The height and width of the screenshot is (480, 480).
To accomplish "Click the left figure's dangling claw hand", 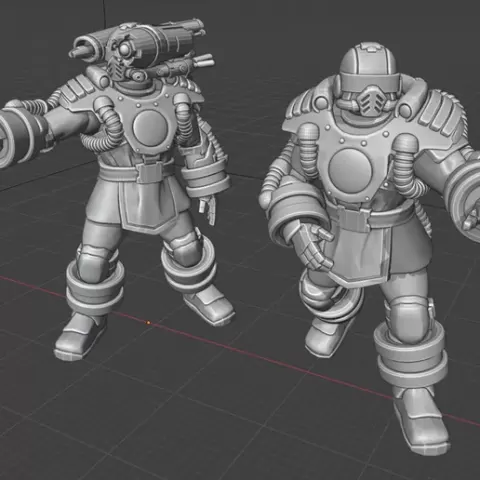I will coord(207,209).
